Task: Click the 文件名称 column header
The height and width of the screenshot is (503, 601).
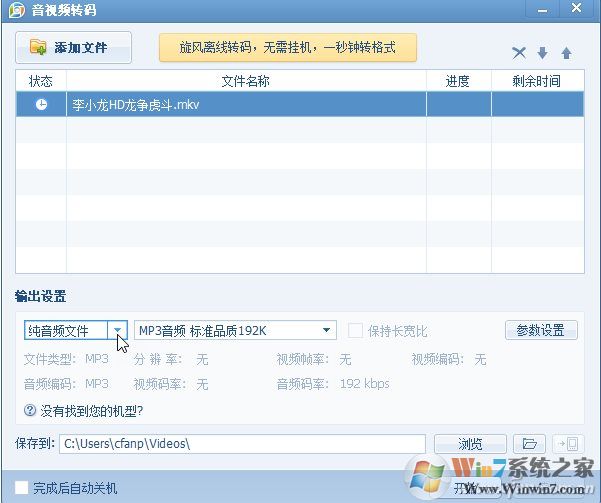Action: coord(246,81)
